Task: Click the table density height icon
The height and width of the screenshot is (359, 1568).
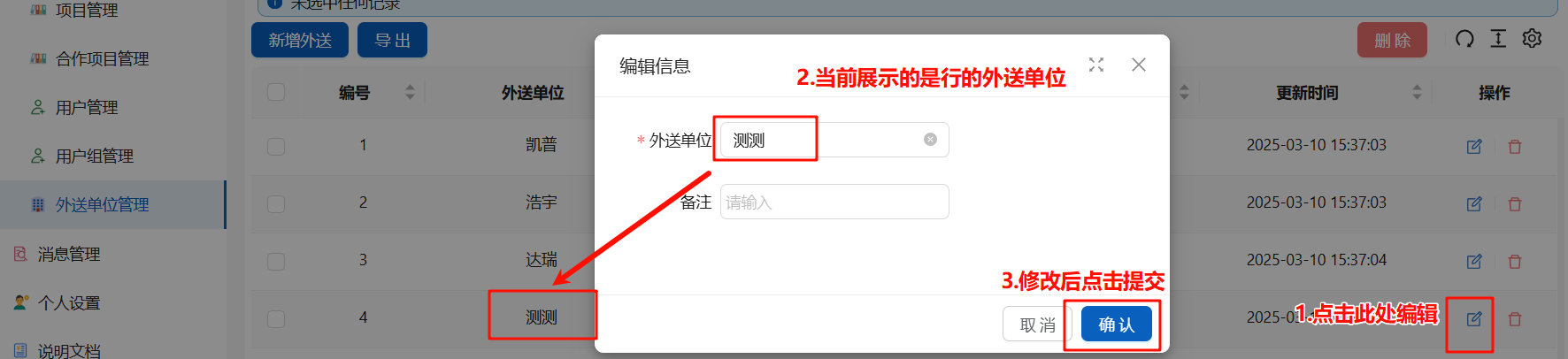Action: 1498,39
